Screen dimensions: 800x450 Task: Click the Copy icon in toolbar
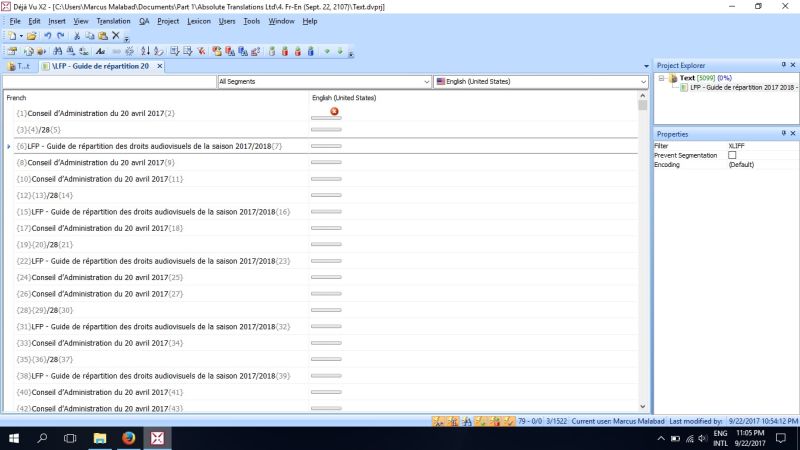coord(90,36)
